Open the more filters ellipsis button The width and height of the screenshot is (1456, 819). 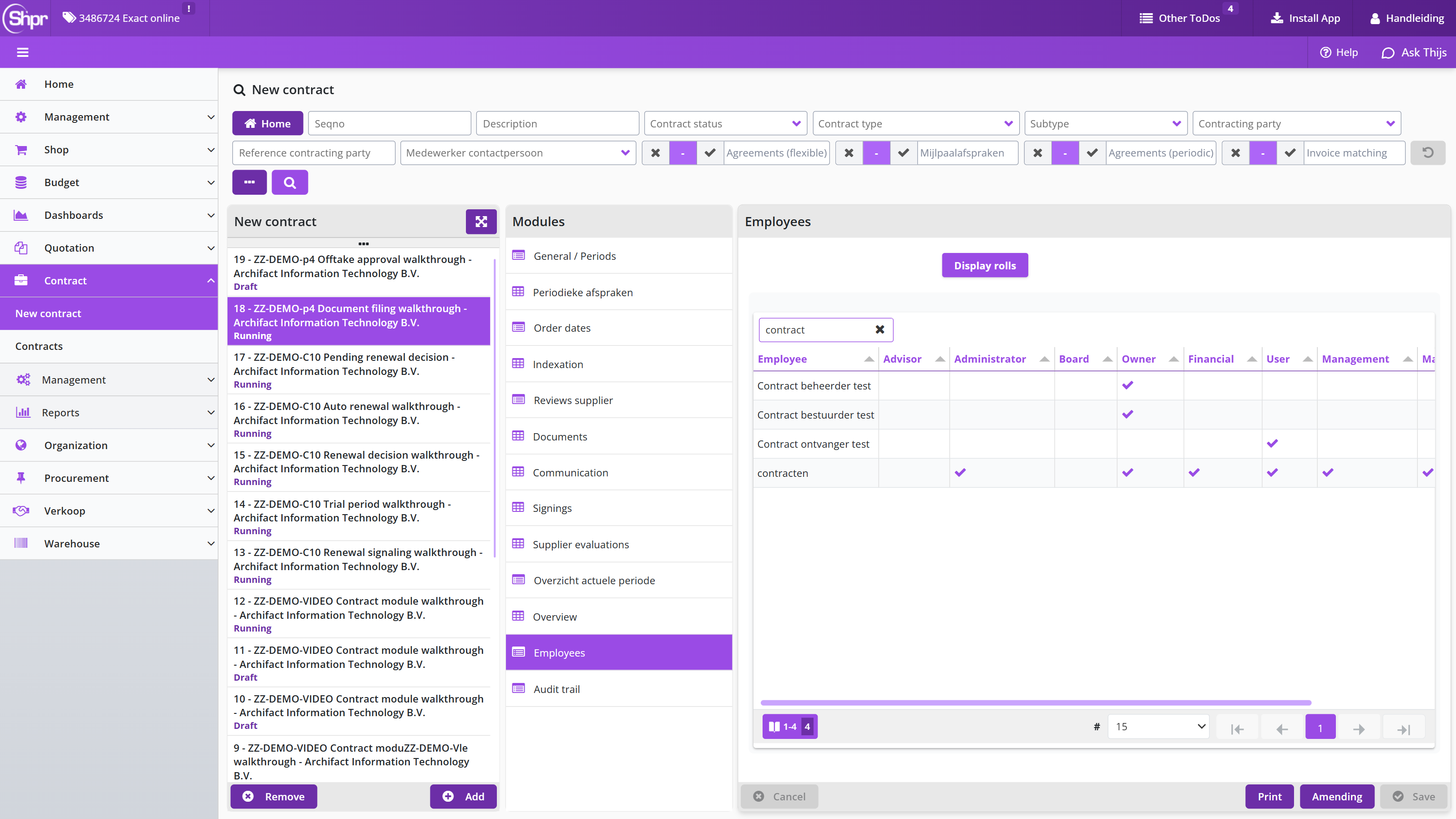[x=249, y=182]
